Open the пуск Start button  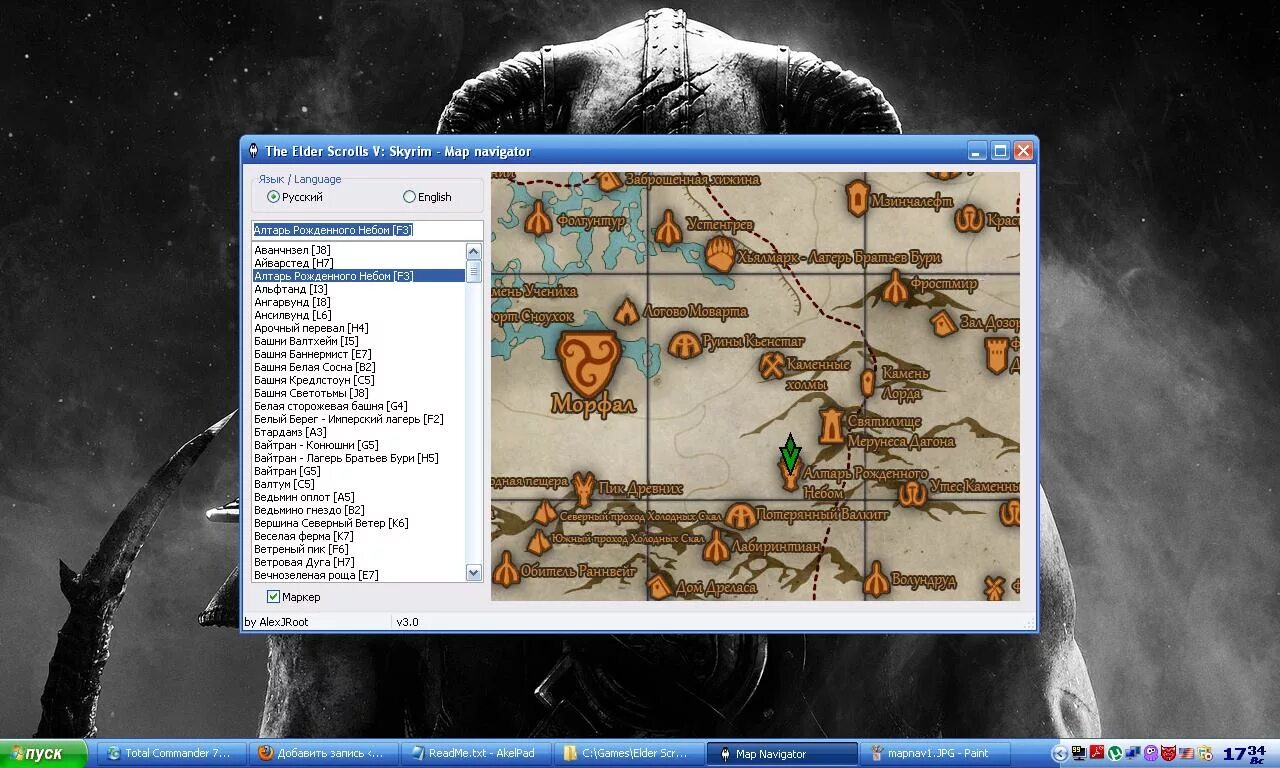[x=44, y=754]
